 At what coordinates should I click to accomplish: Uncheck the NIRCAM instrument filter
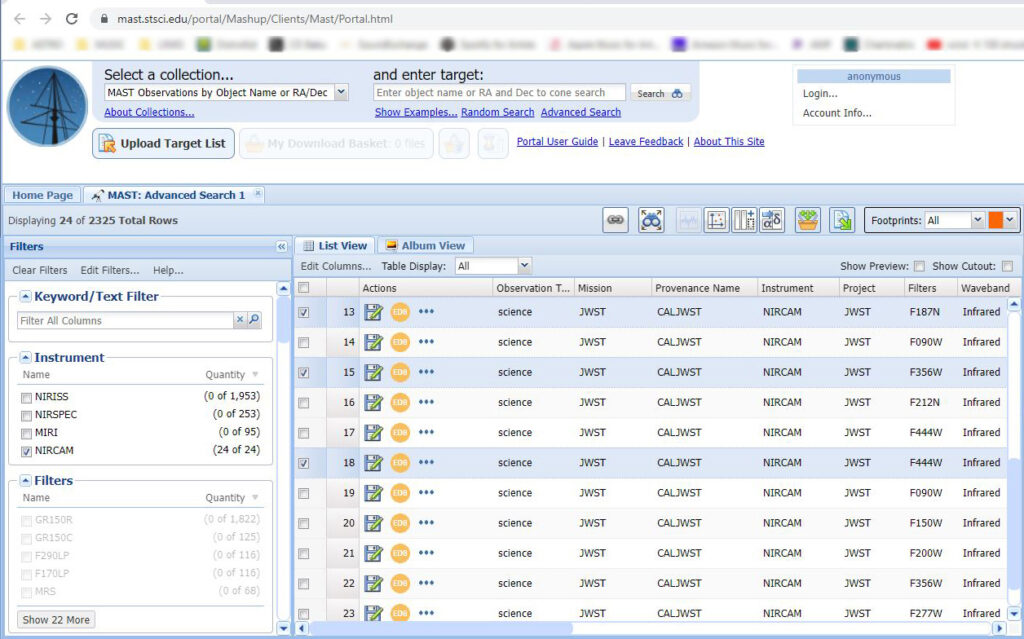pyautogui.click(x=26, y=451)
